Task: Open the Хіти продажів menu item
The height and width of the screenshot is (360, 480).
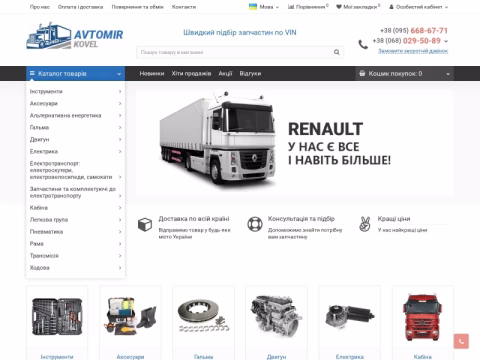Action: [x=191, y=73]
